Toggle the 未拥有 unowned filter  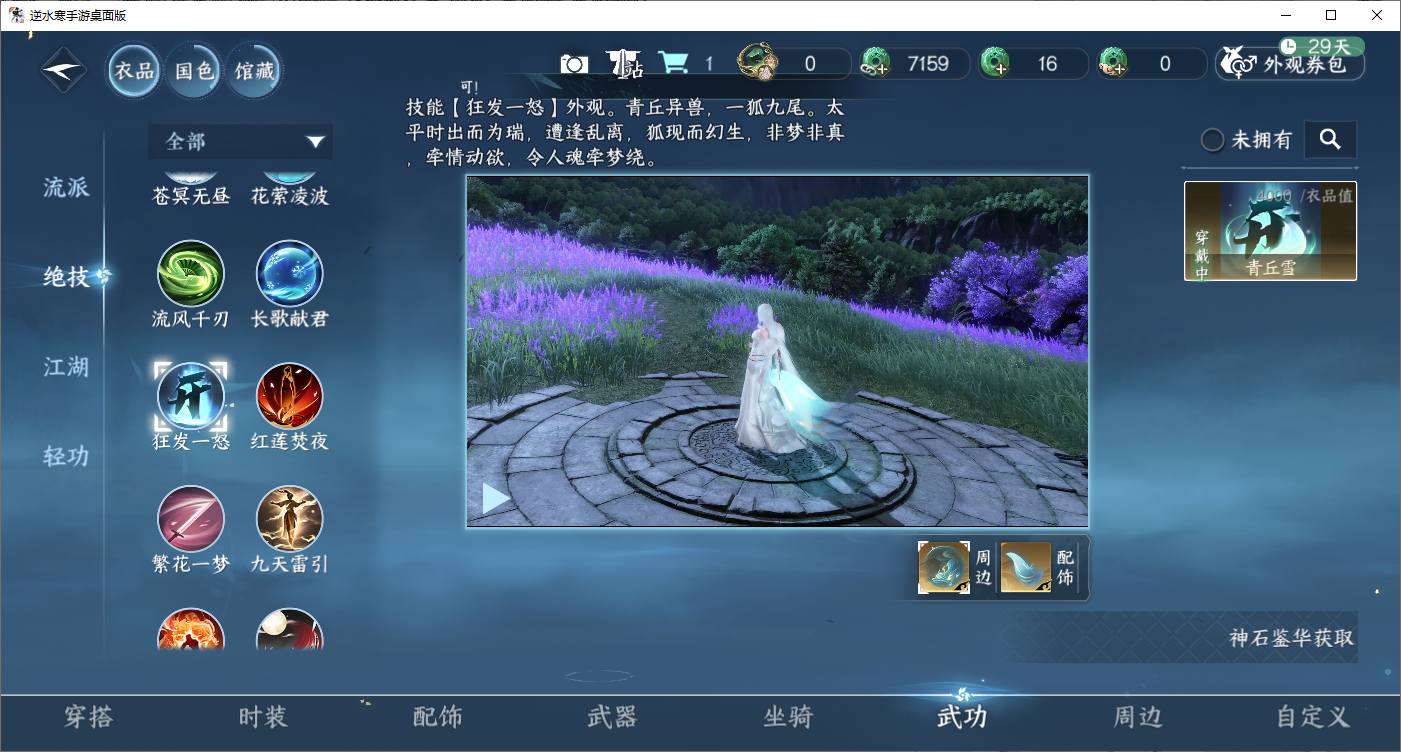1212,140
